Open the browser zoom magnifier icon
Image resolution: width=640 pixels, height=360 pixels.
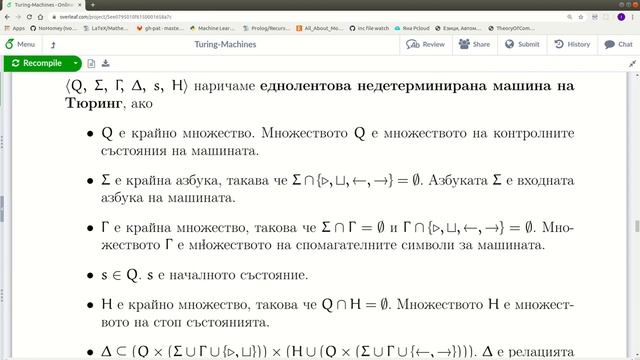pos(569,17)
